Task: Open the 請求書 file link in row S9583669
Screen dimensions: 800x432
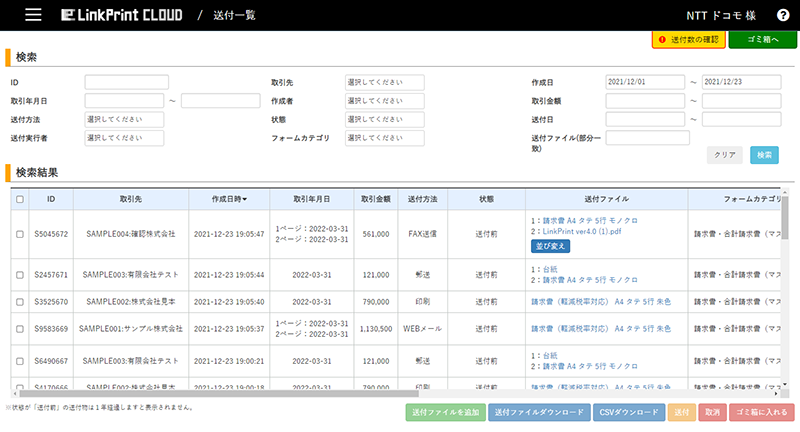Action: (x=601, y=329)
